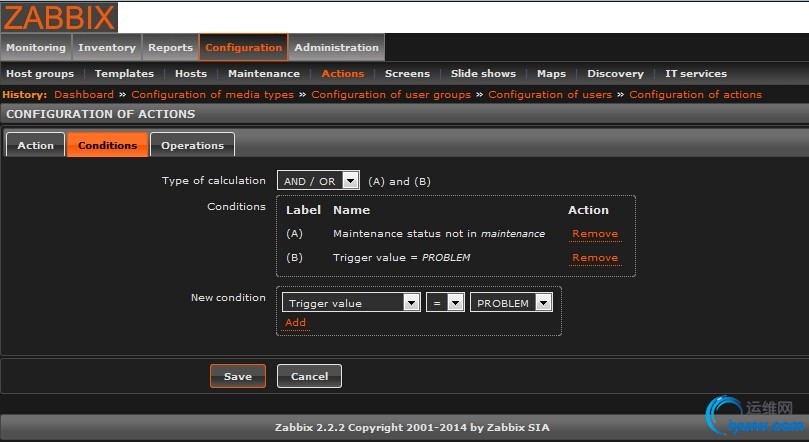
Task: Open Configuration of actions history link
Action: 695,95
